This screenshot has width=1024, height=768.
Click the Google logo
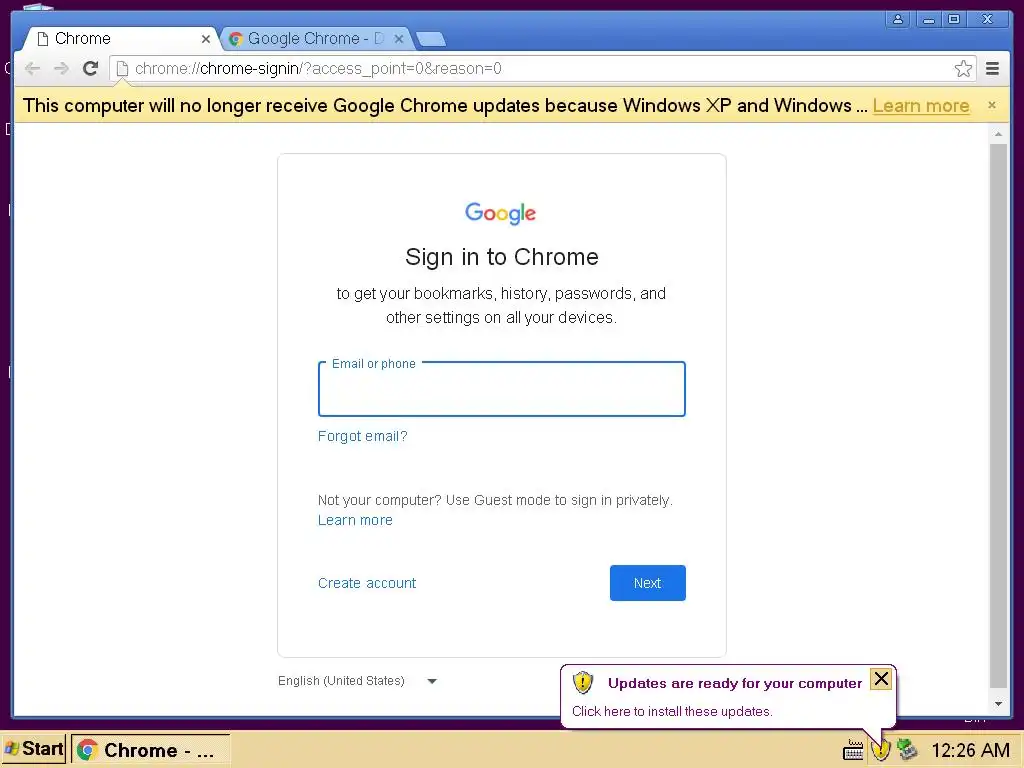(501, 213)
